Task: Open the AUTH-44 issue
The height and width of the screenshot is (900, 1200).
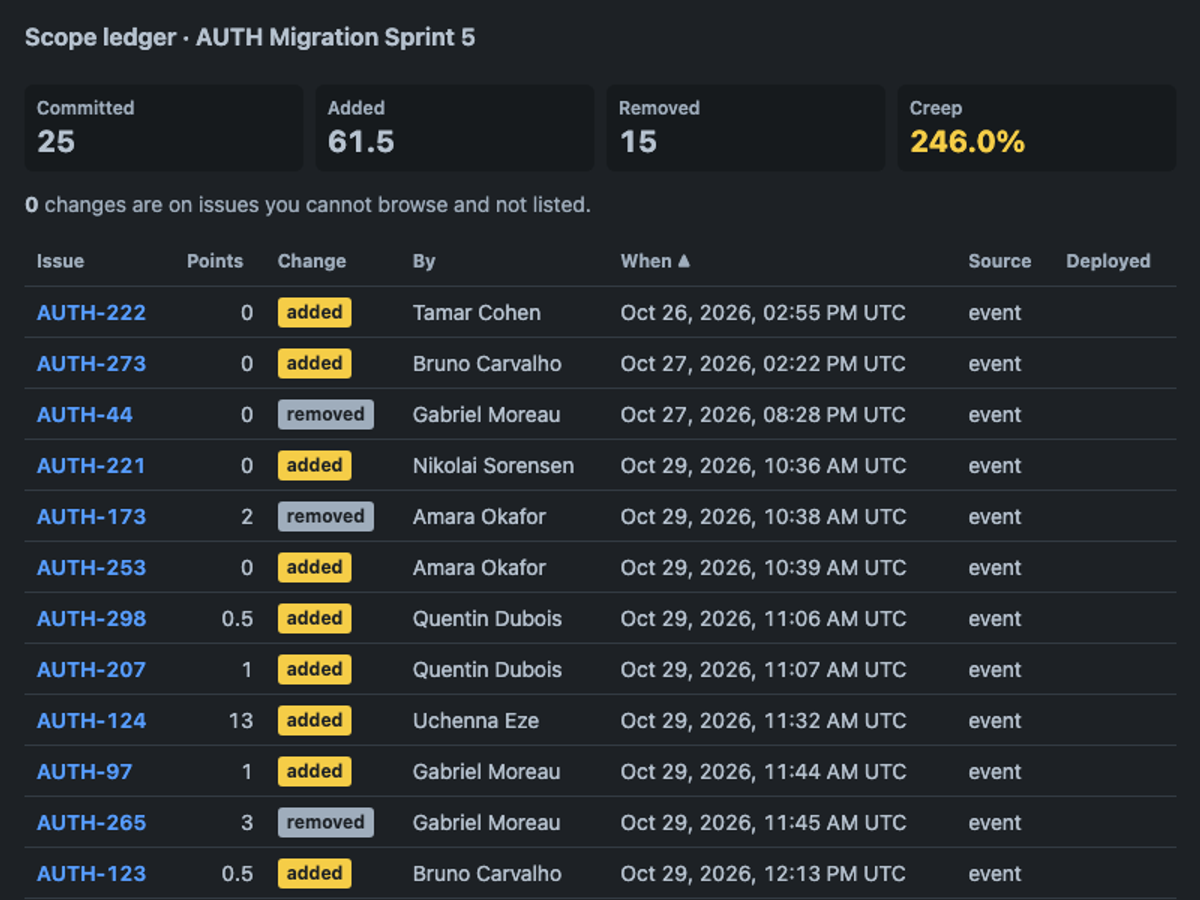Action: click(x=85, y=415)
